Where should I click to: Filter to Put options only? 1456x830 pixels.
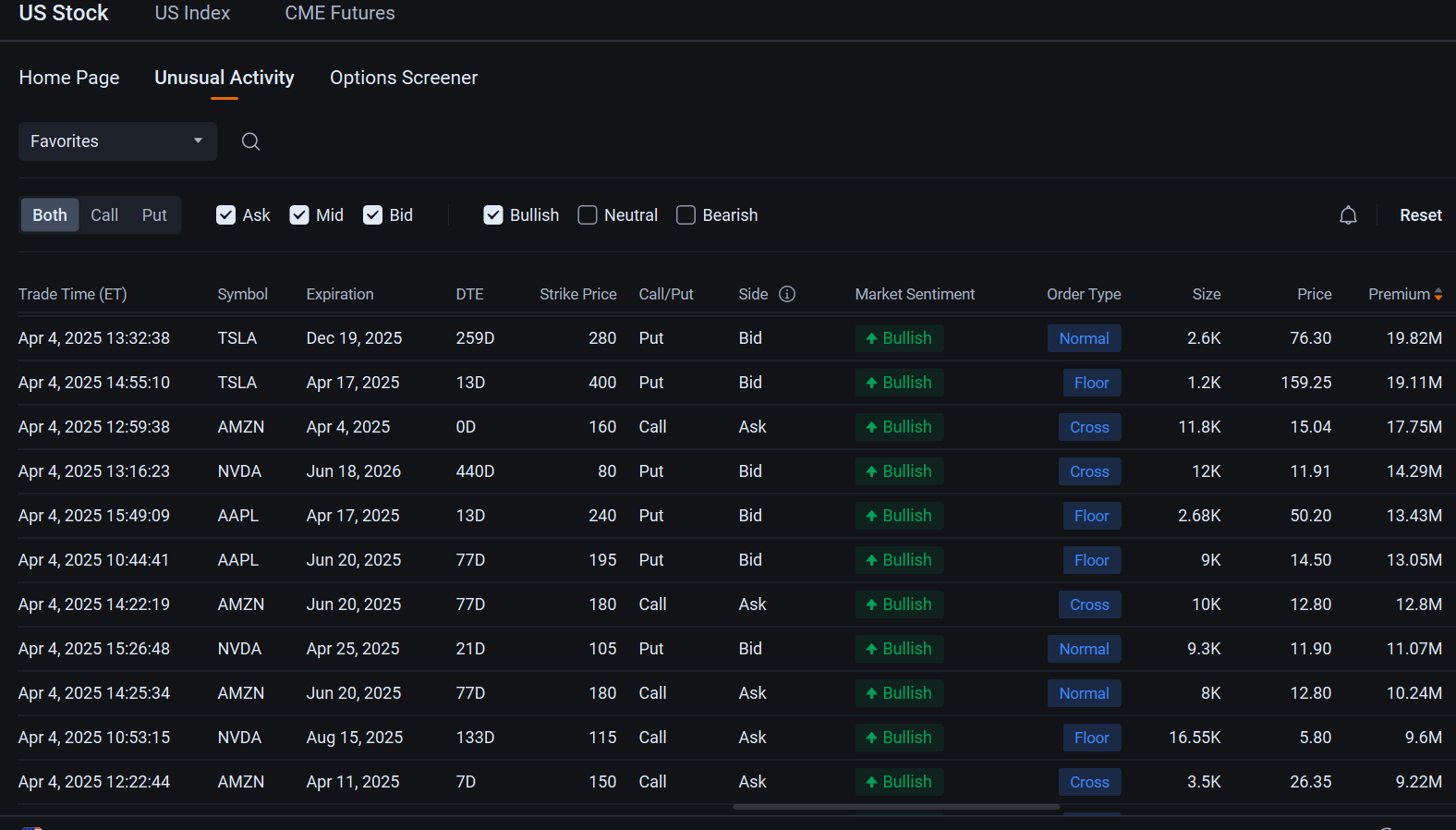point(154,215)
